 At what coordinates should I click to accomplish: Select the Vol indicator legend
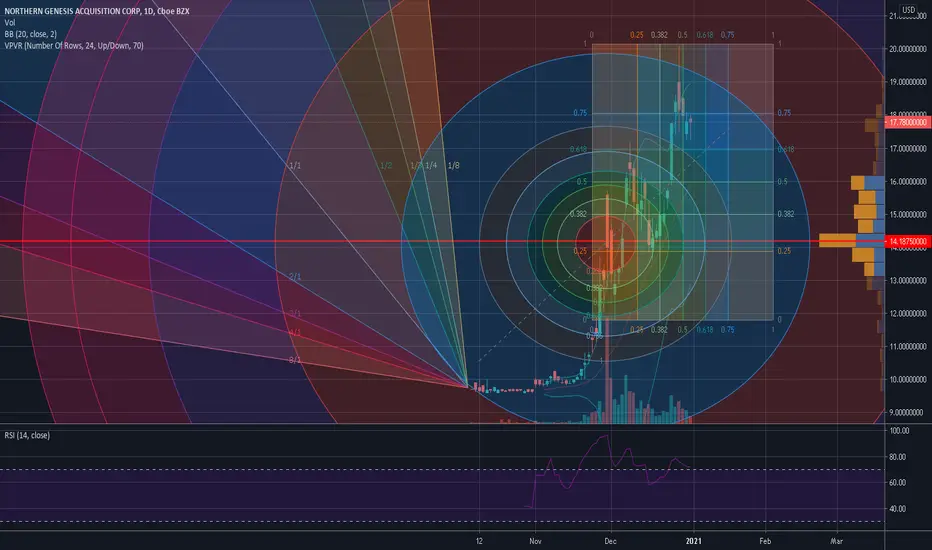(x=10, y=23)
